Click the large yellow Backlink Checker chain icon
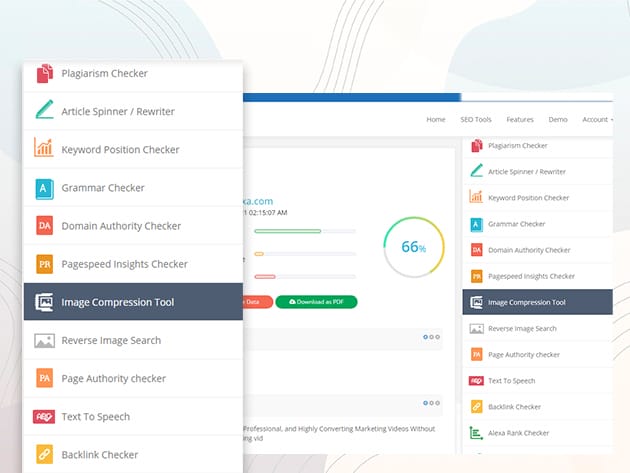The height and width of the screenshot is (473, 630). pyautogui.click(x=44, y=455)
